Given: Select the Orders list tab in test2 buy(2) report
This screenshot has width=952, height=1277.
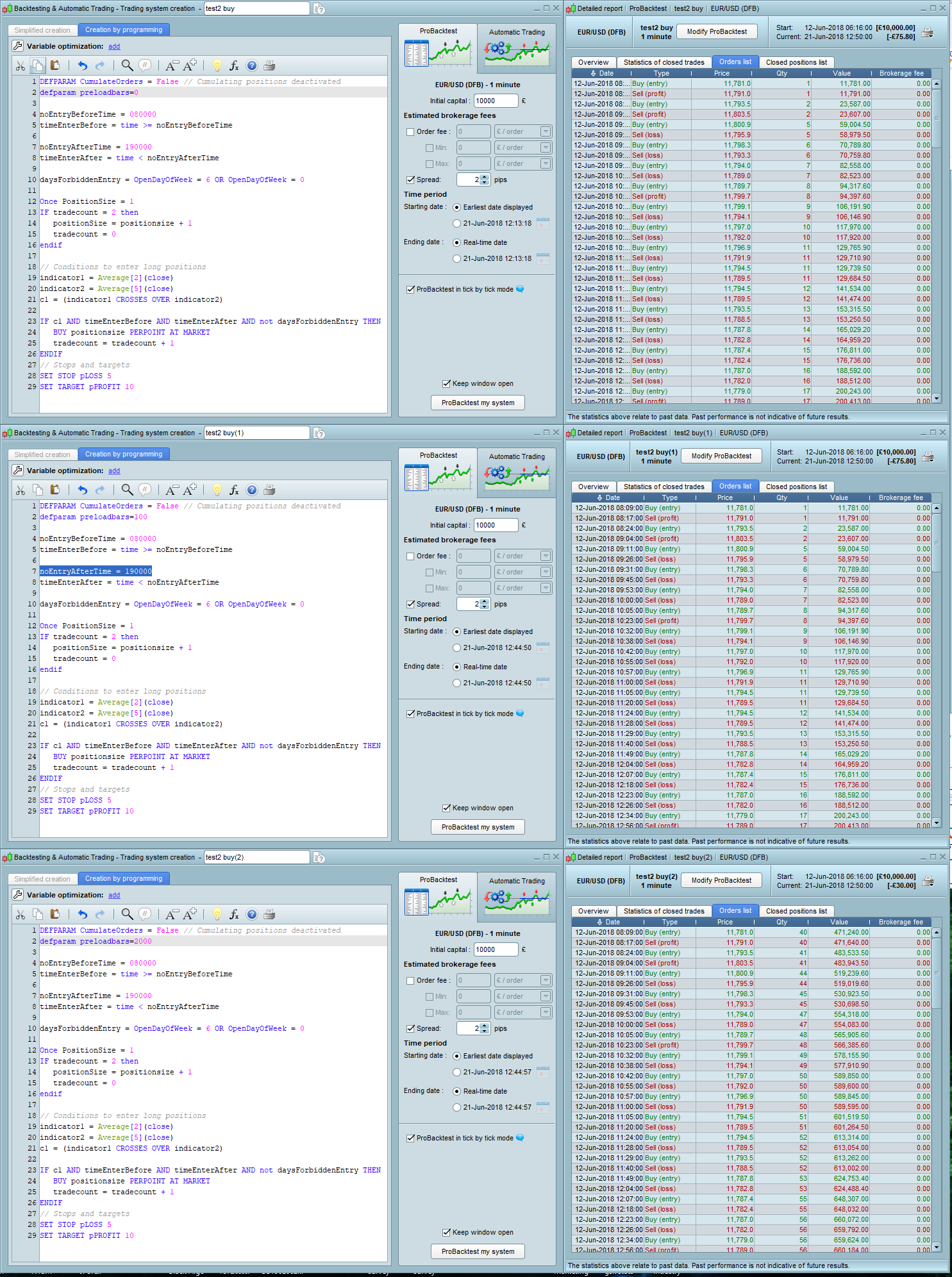Looking at the screenshot, I should [735, 910].
